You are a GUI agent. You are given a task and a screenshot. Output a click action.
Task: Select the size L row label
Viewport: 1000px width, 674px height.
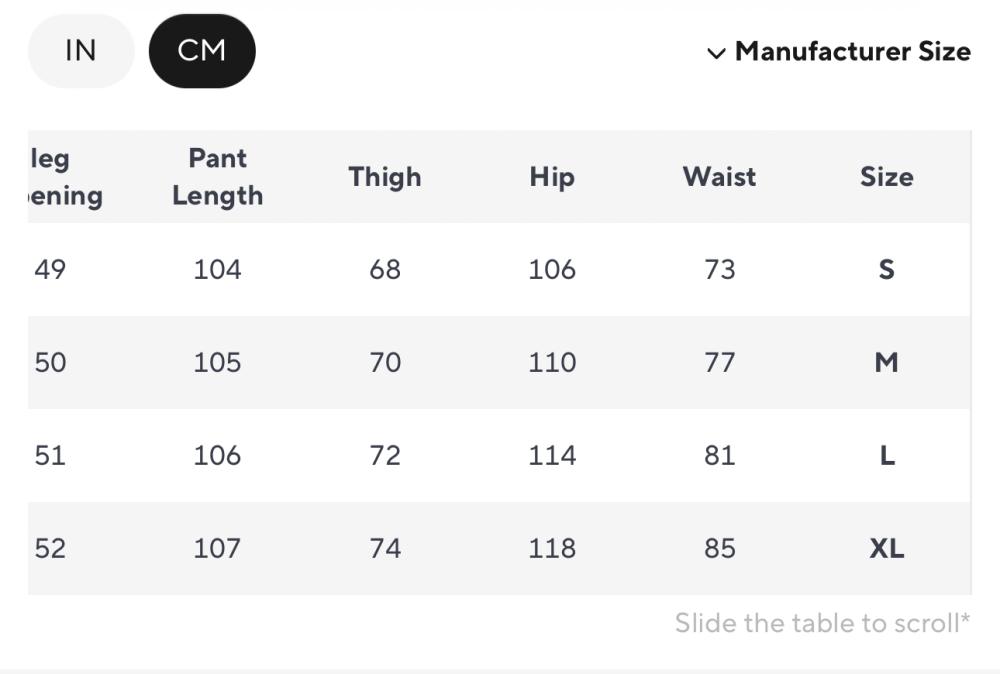click(x=886, y=456)
